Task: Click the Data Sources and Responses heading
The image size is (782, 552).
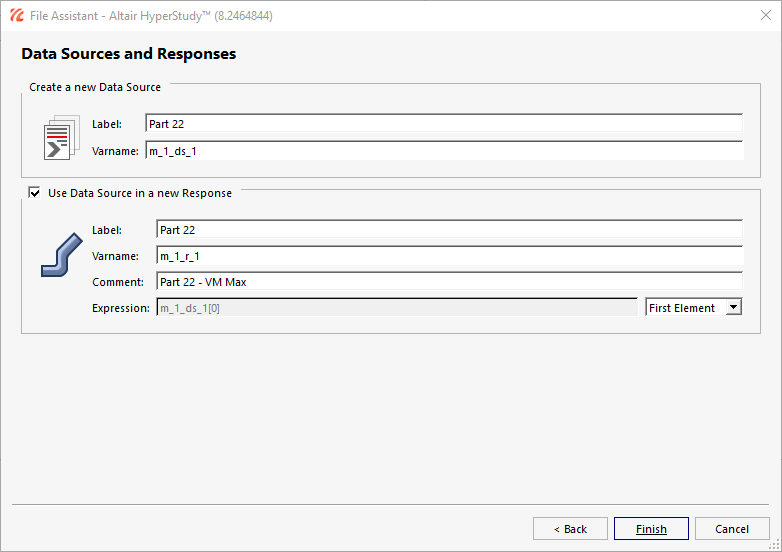Action: [129, 54]
